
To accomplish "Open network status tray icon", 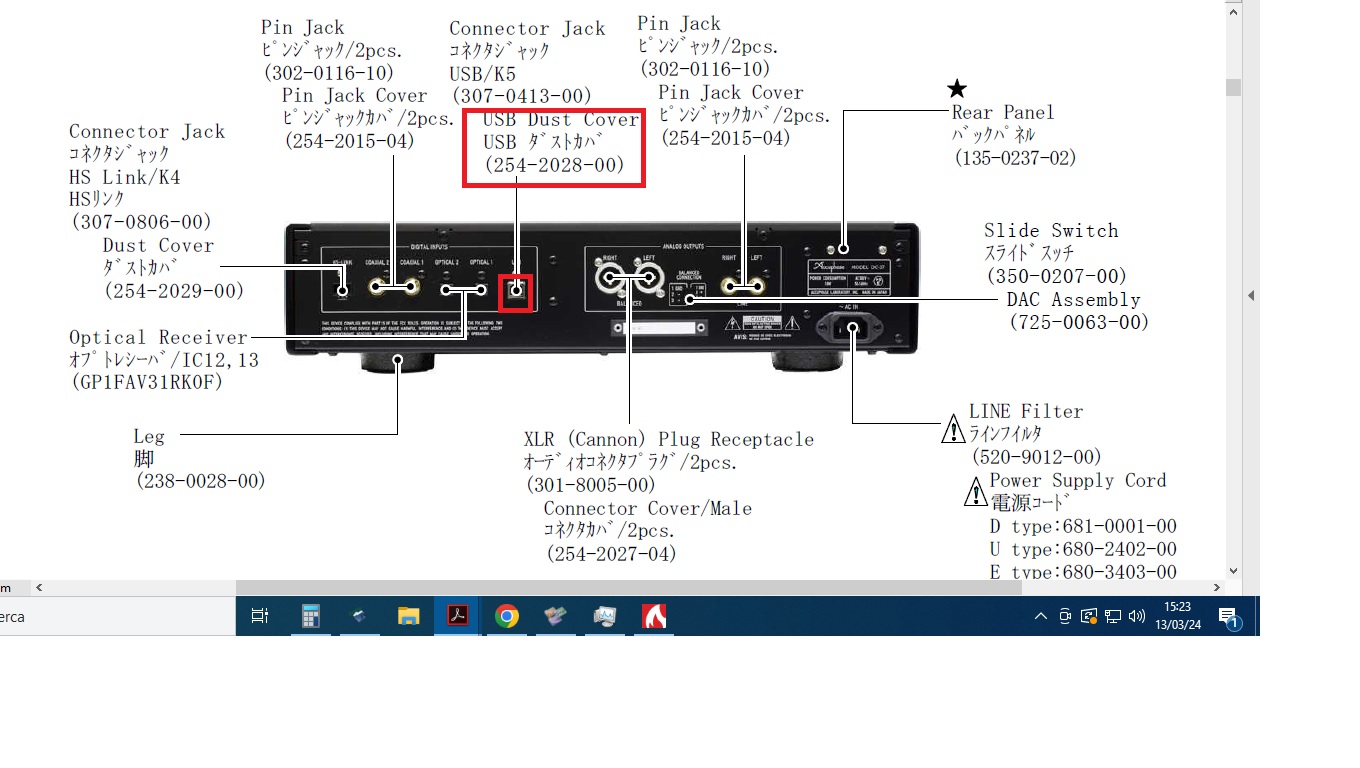I will (1113, 616).
